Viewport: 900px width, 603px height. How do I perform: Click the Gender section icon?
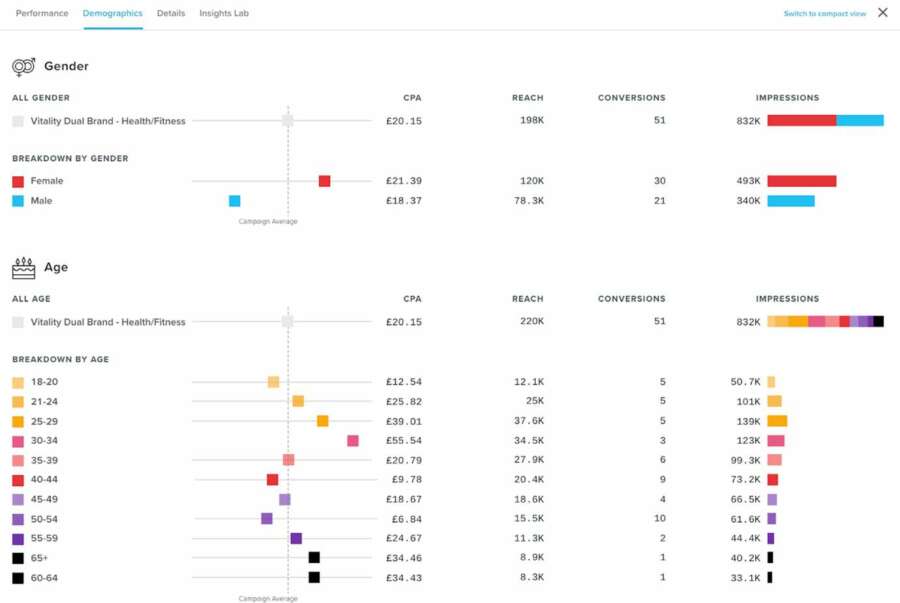23,67
